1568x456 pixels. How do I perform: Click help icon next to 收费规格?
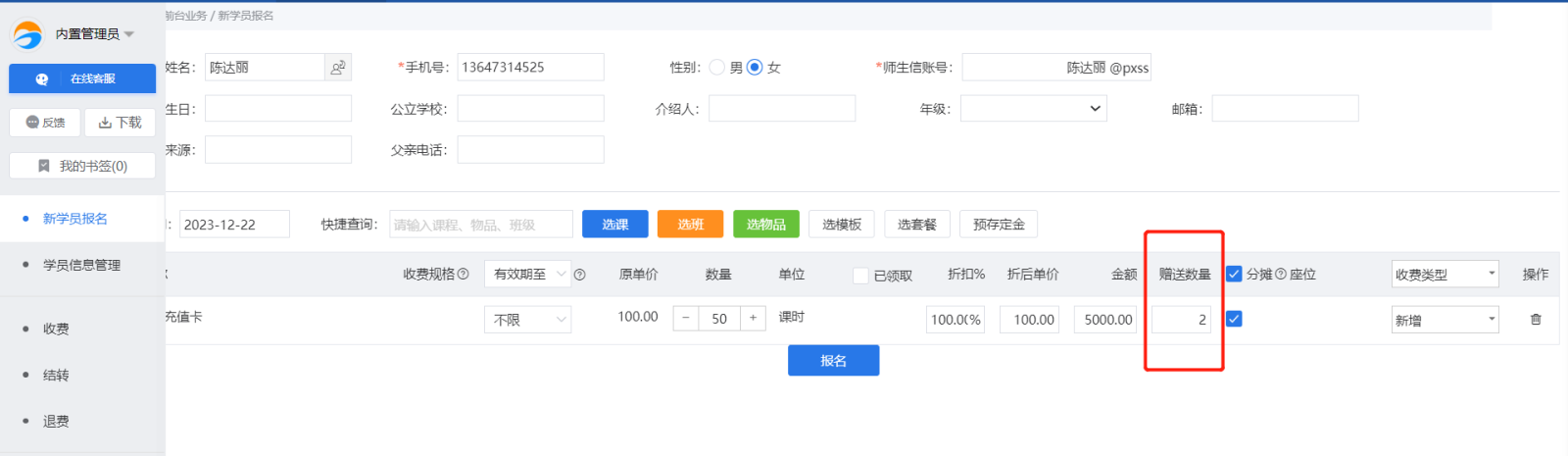[464, 275]
